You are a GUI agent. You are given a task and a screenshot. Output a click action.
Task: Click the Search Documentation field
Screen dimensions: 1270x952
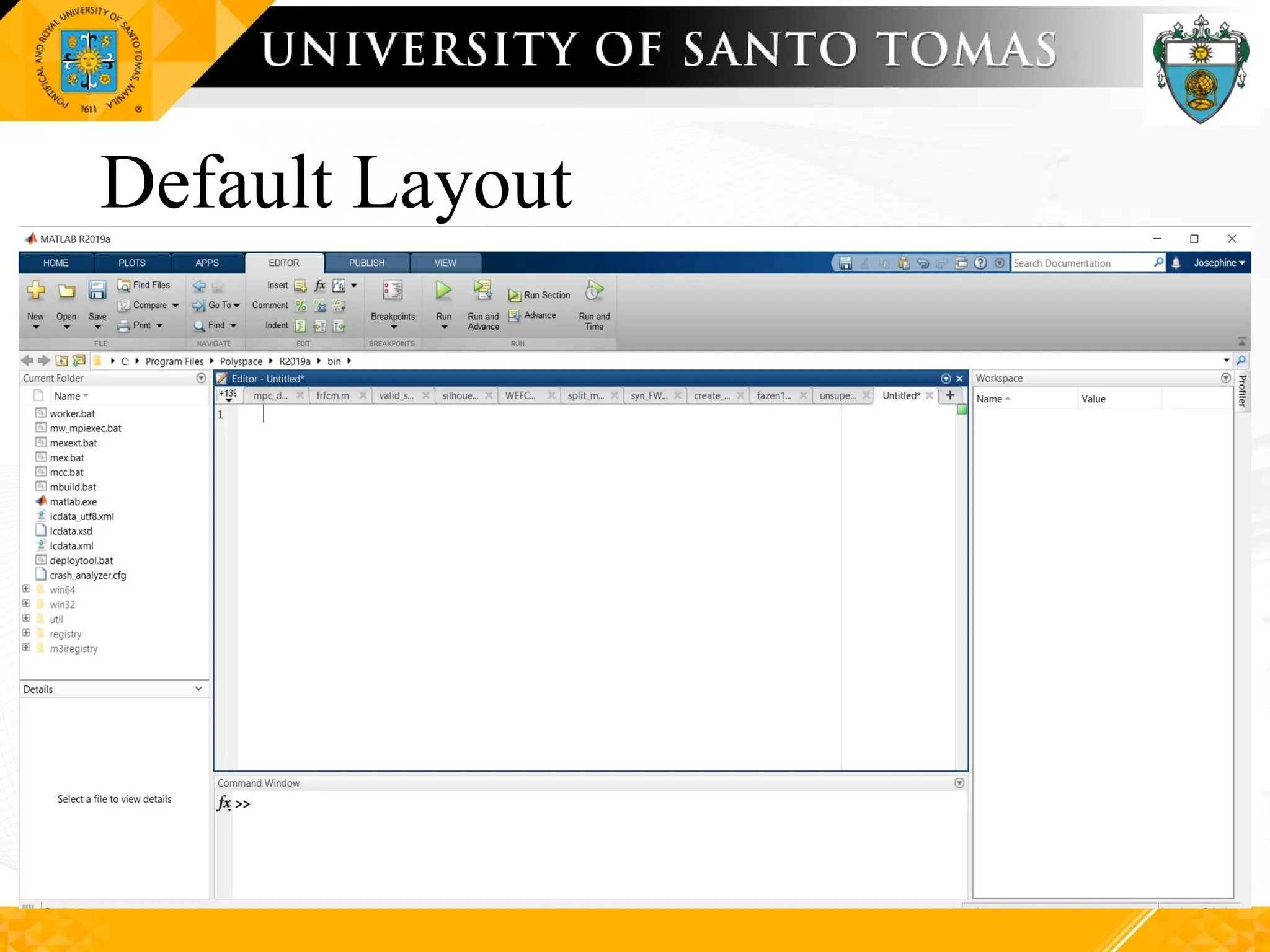1081,263
